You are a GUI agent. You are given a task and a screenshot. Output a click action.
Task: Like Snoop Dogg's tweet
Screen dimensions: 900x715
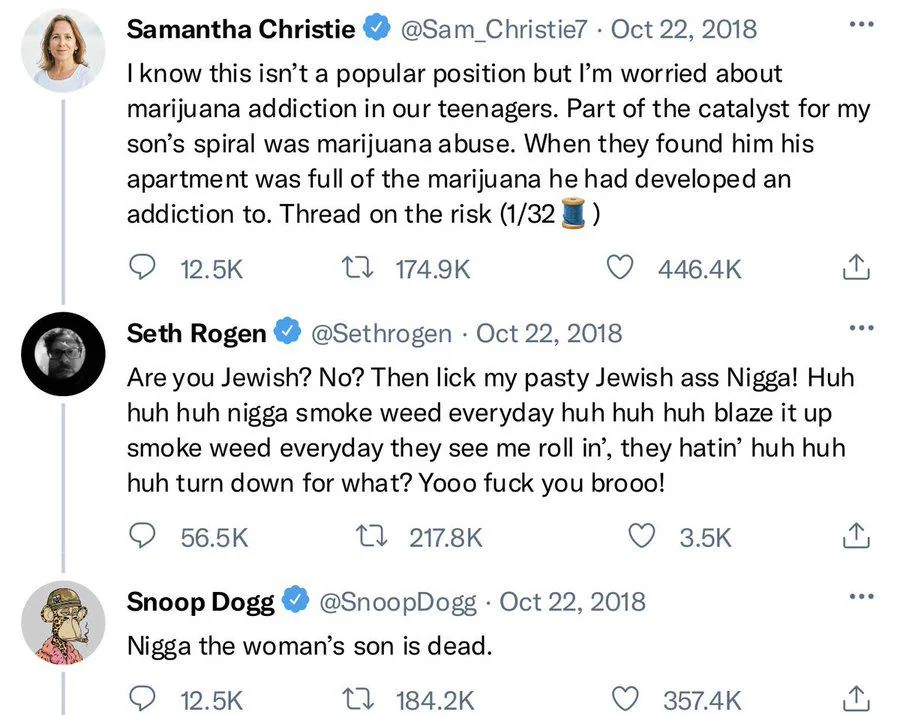pos(622,698)
